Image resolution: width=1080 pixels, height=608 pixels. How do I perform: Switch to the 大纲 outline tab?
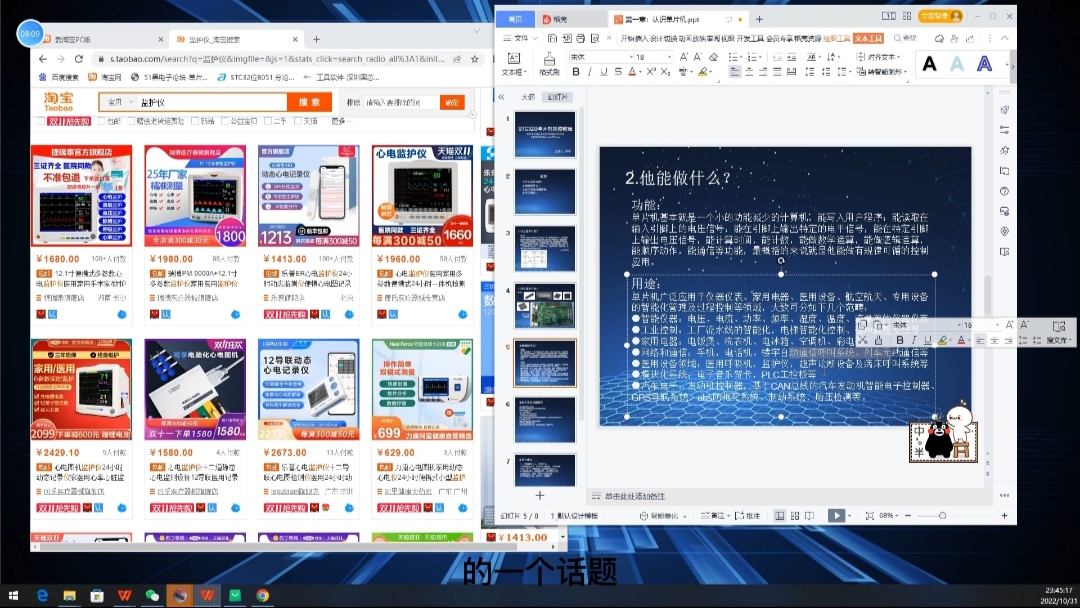pyautogui.click(x=528, y=97)
